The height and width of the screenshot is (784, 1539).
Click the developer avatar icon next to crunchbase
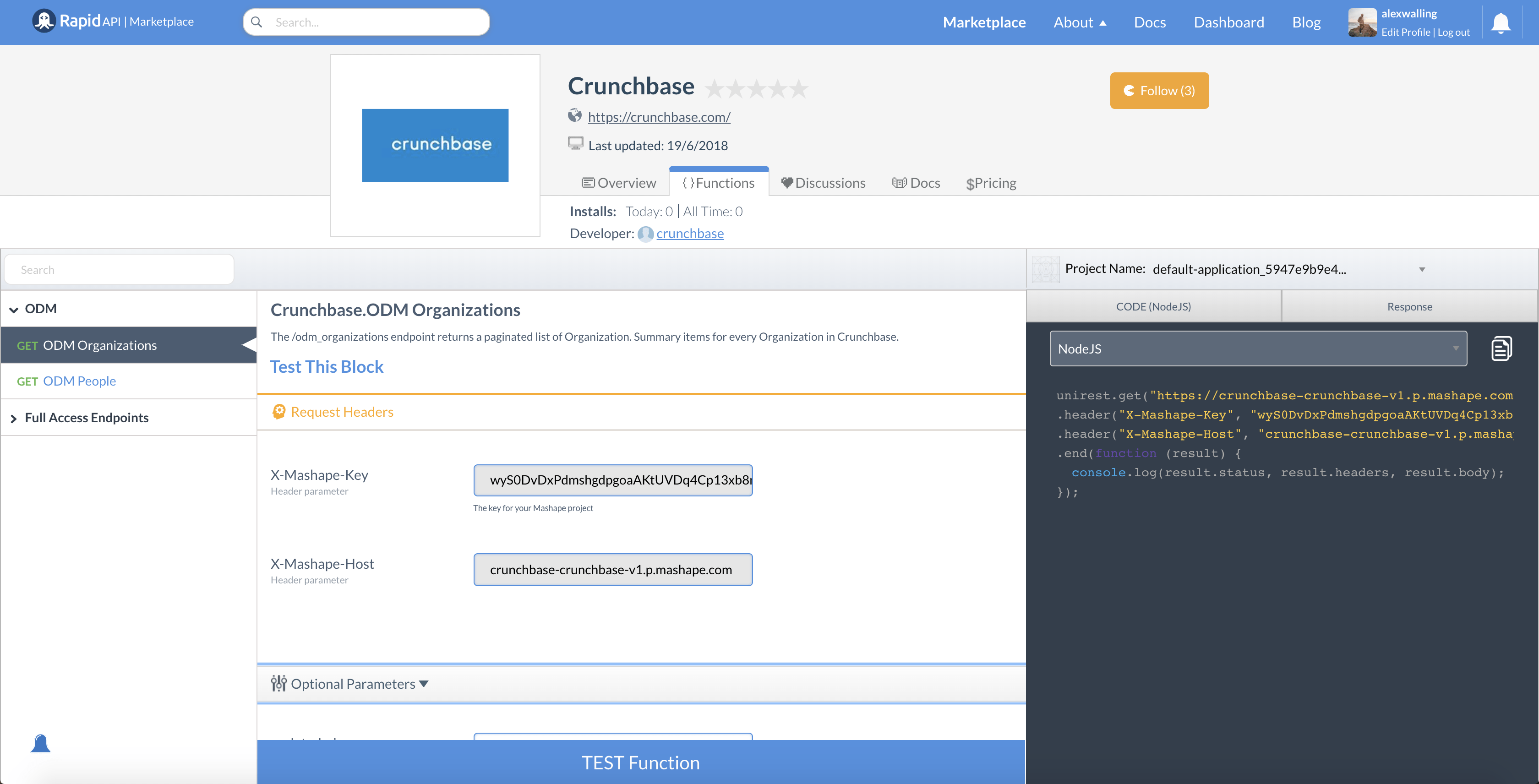coord(645,234)
